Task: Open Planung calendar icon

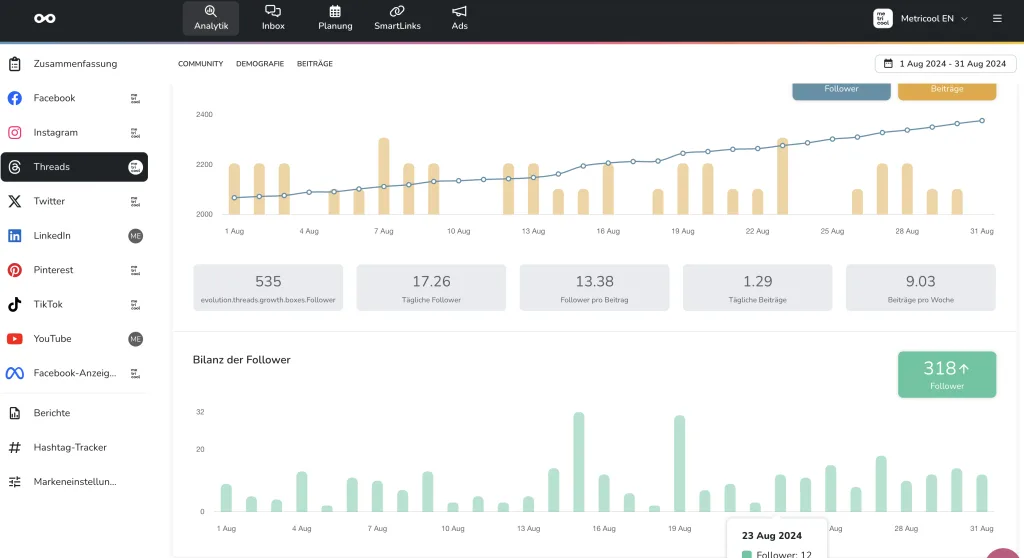Action: [x=335, y=18]
